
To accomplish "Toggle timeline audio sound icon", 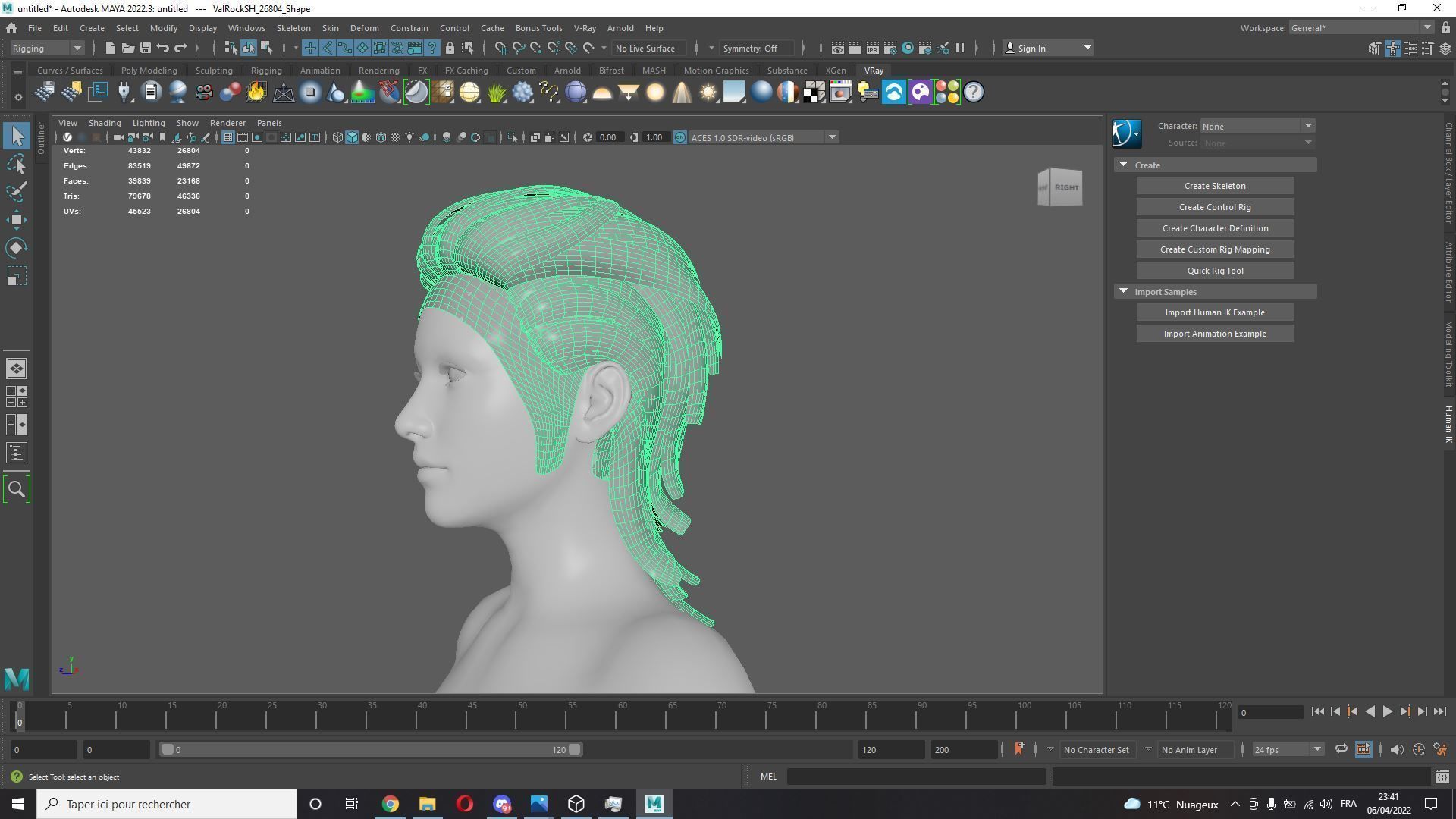I will coord(1396,749).
